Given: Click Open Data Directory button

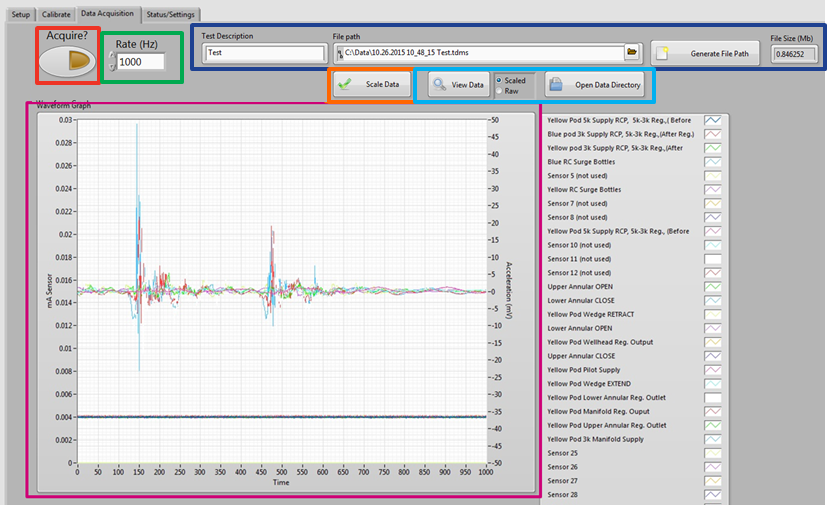Looking at the screenshot, I should [594, 85].
